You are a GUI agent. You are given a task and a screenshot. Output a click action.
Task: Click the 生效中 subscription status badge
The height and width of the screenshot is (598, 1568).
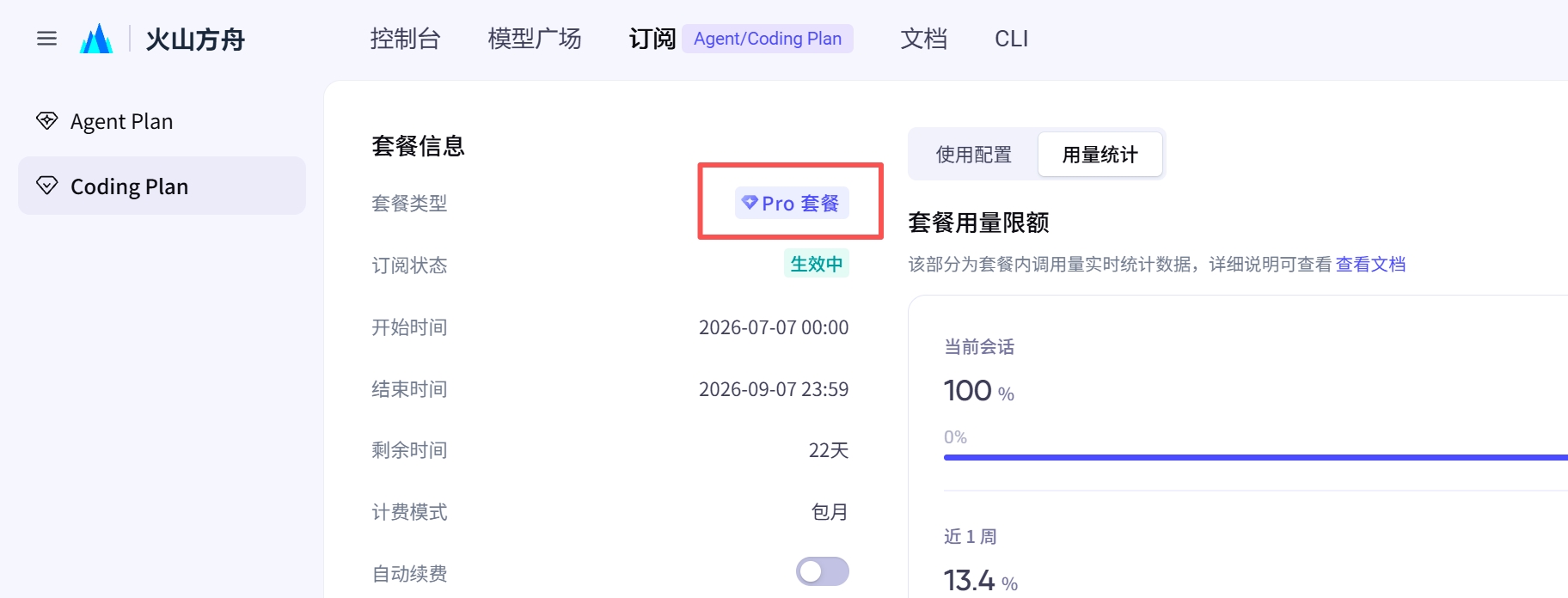(817, 264)
